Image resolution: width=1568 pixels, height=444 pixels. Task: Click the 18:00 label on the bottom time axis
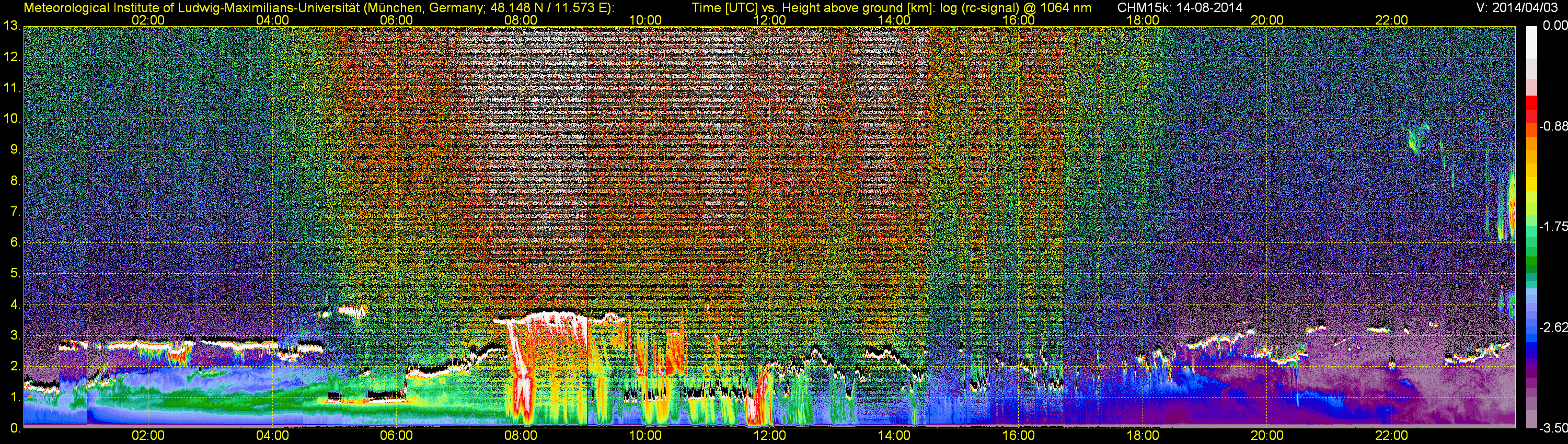(x=1143, y=436)
